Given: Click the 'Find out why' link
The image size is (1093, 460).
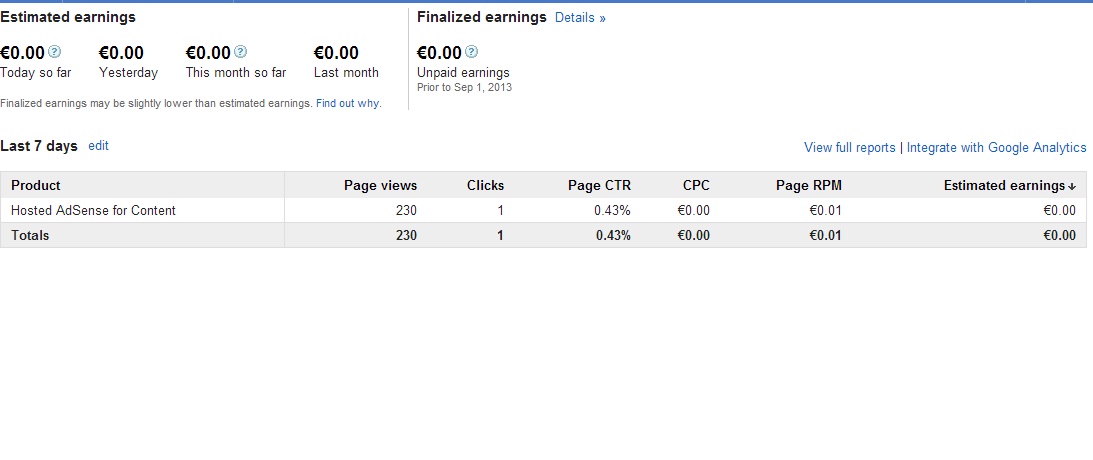Looking at the screenshot, I should coord(347,103).
